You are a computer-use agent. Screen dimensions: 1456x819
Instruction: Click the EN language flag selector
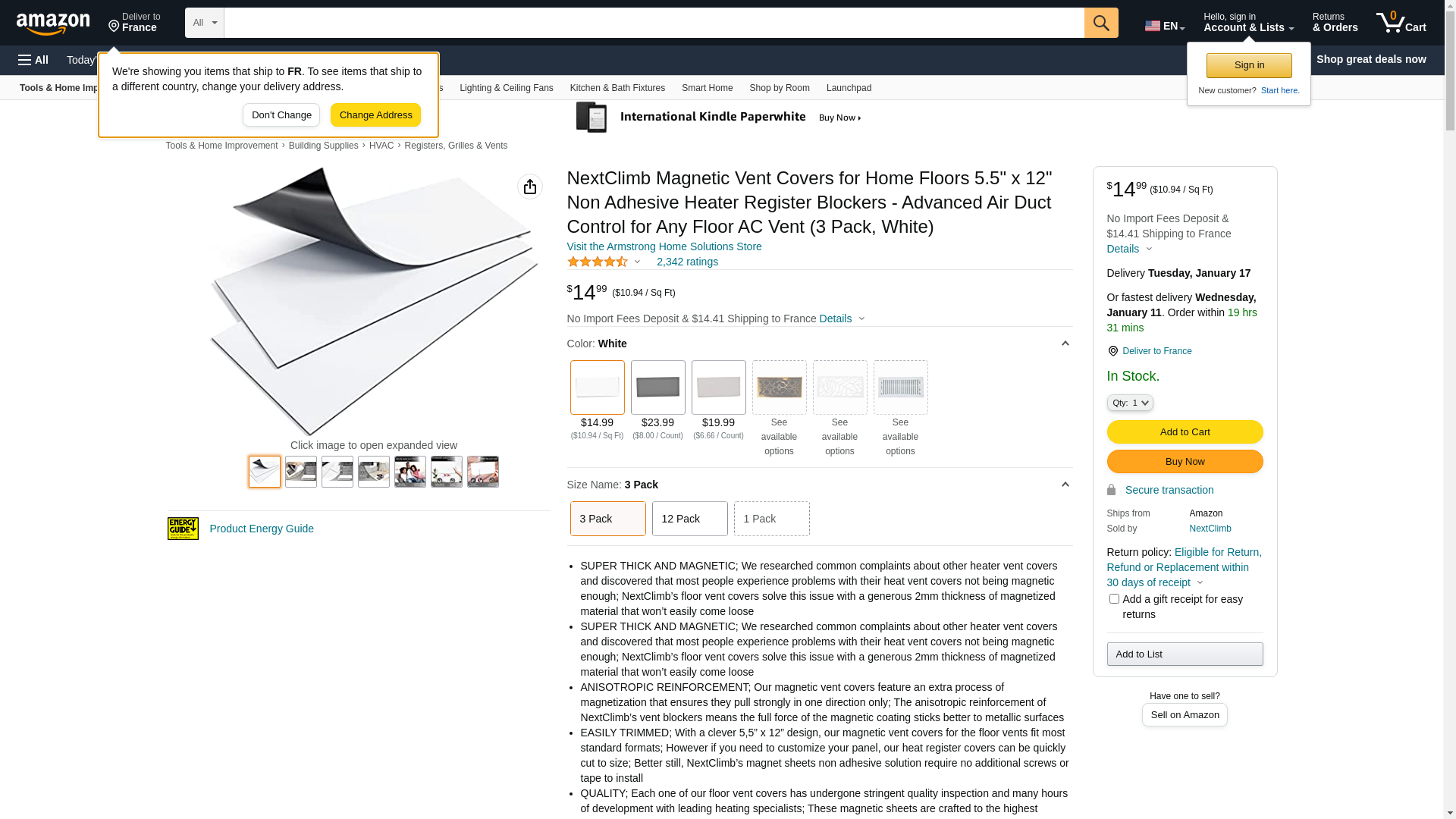tap(1165, 26)
